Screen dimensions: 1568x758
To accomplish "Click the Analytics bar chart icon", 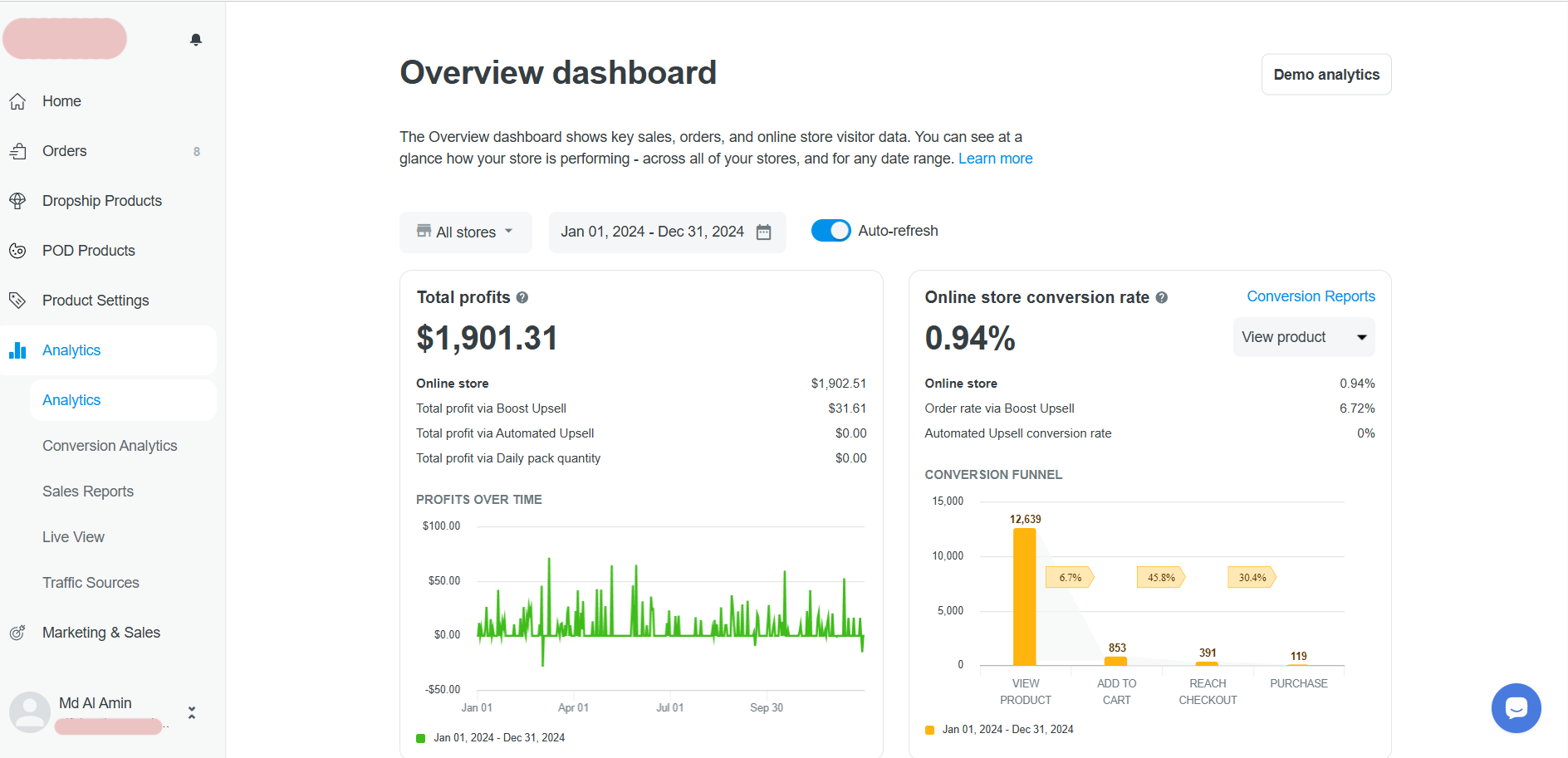I will pyautogui.click(x=17, y=350).
